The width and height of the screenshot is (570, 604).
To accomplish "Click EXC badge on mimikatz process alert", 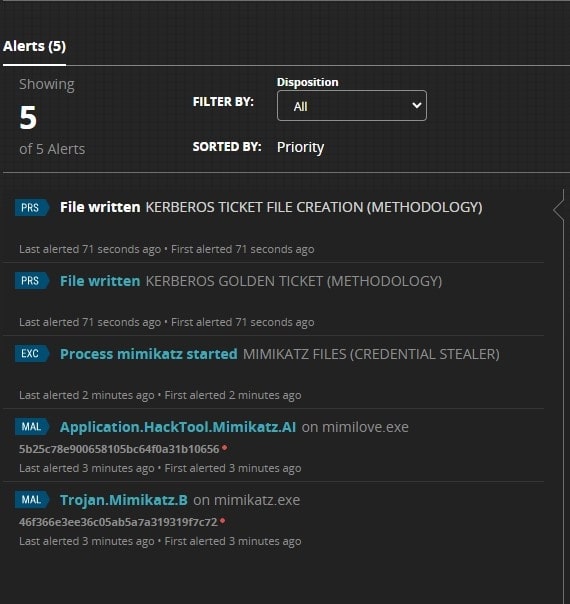I will pyautogui.click(x=32, y=354).
